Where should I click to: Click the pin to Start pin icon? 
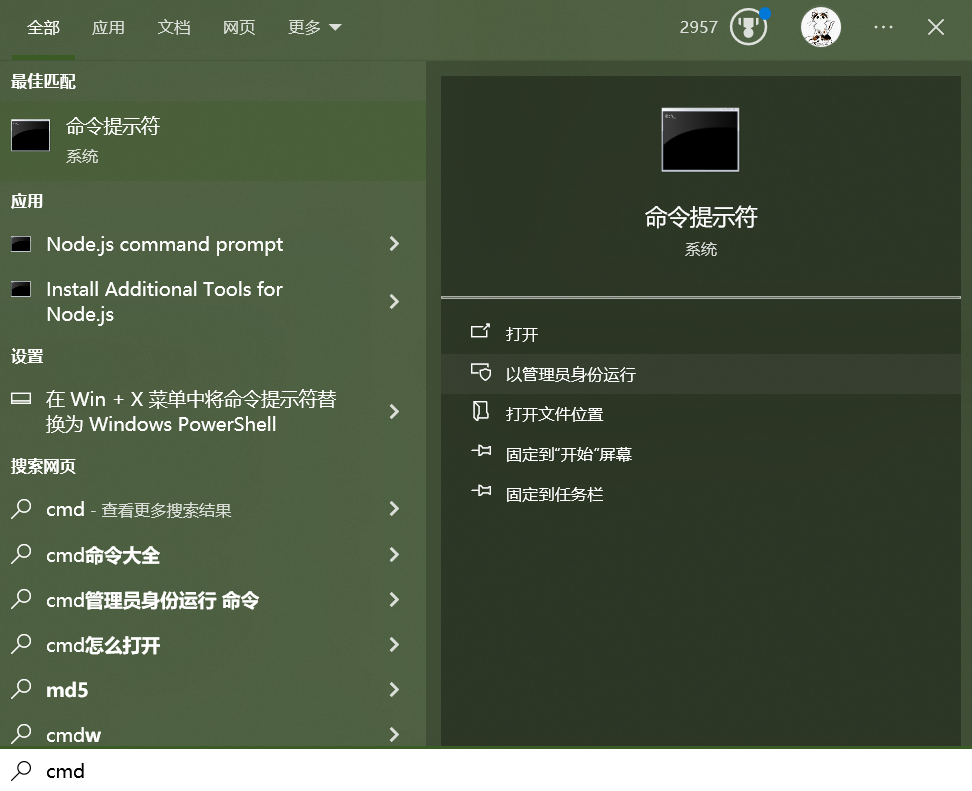pyautogui.click(x=480, y=451)
